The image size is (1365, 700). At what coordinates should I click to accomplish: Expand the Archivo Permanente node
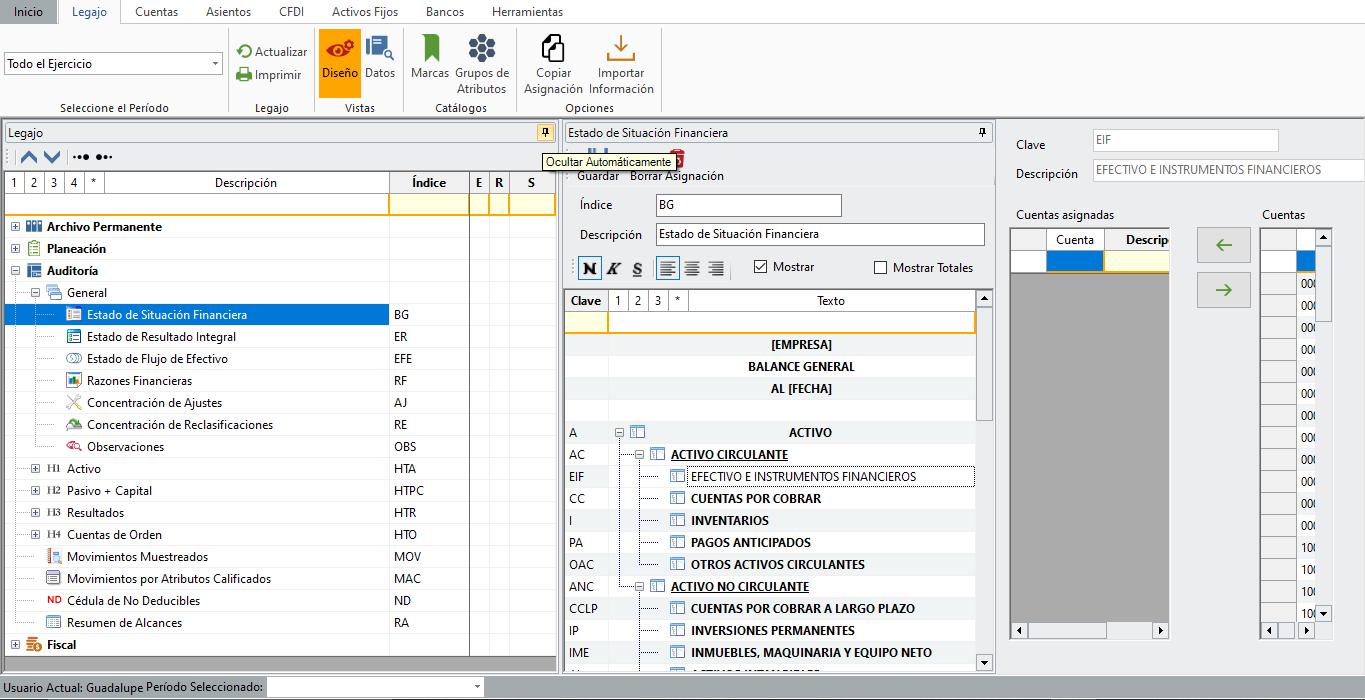(15, 227)
